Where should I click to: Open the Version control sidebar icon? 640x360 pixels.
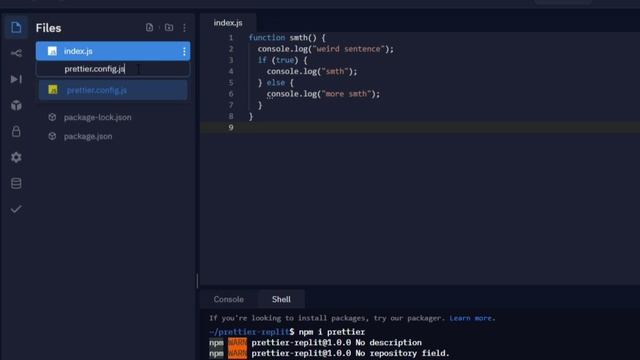(16, 53)
